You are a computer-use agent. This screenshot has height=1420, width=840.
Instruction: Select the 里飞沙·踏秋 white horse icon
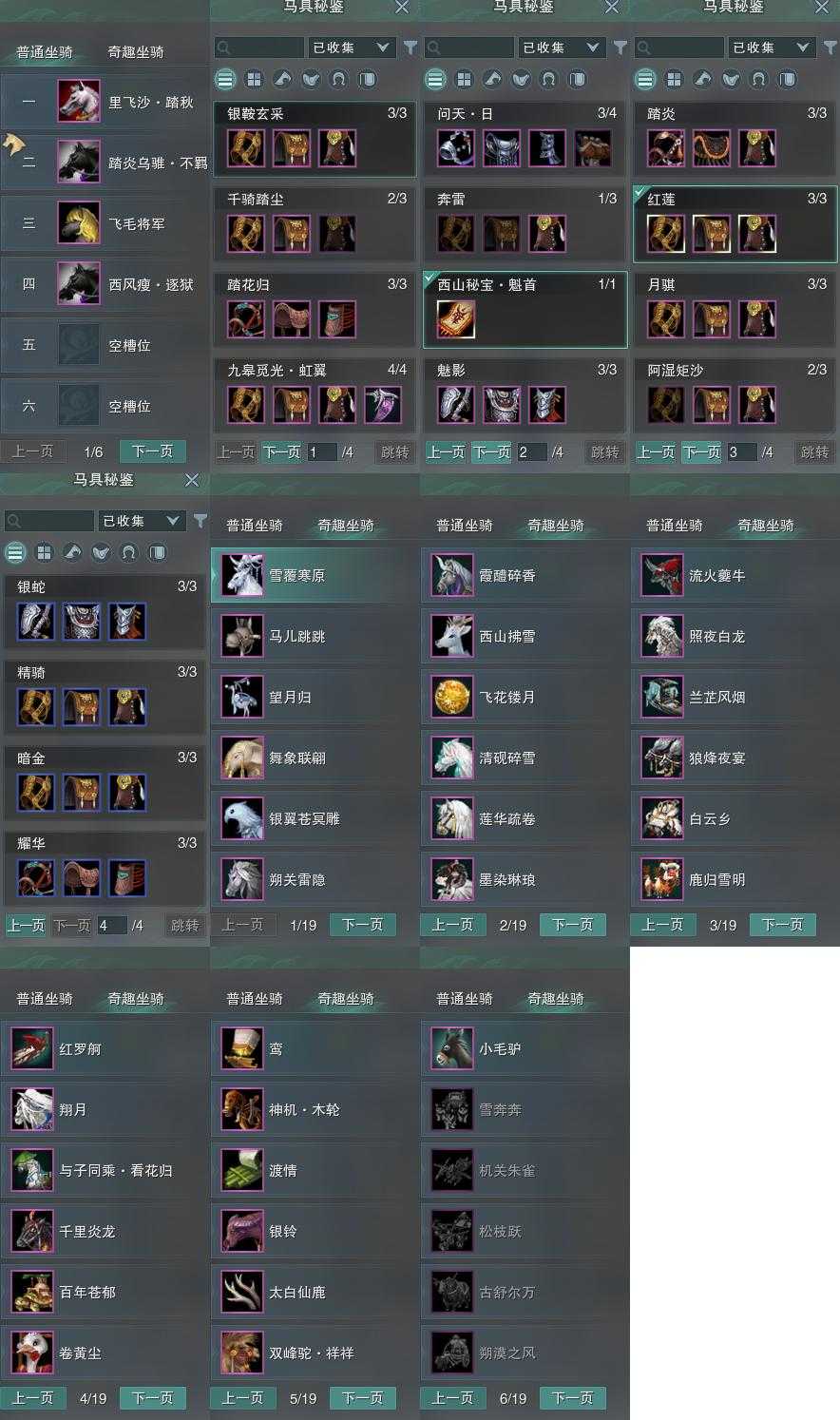(79, 102)
